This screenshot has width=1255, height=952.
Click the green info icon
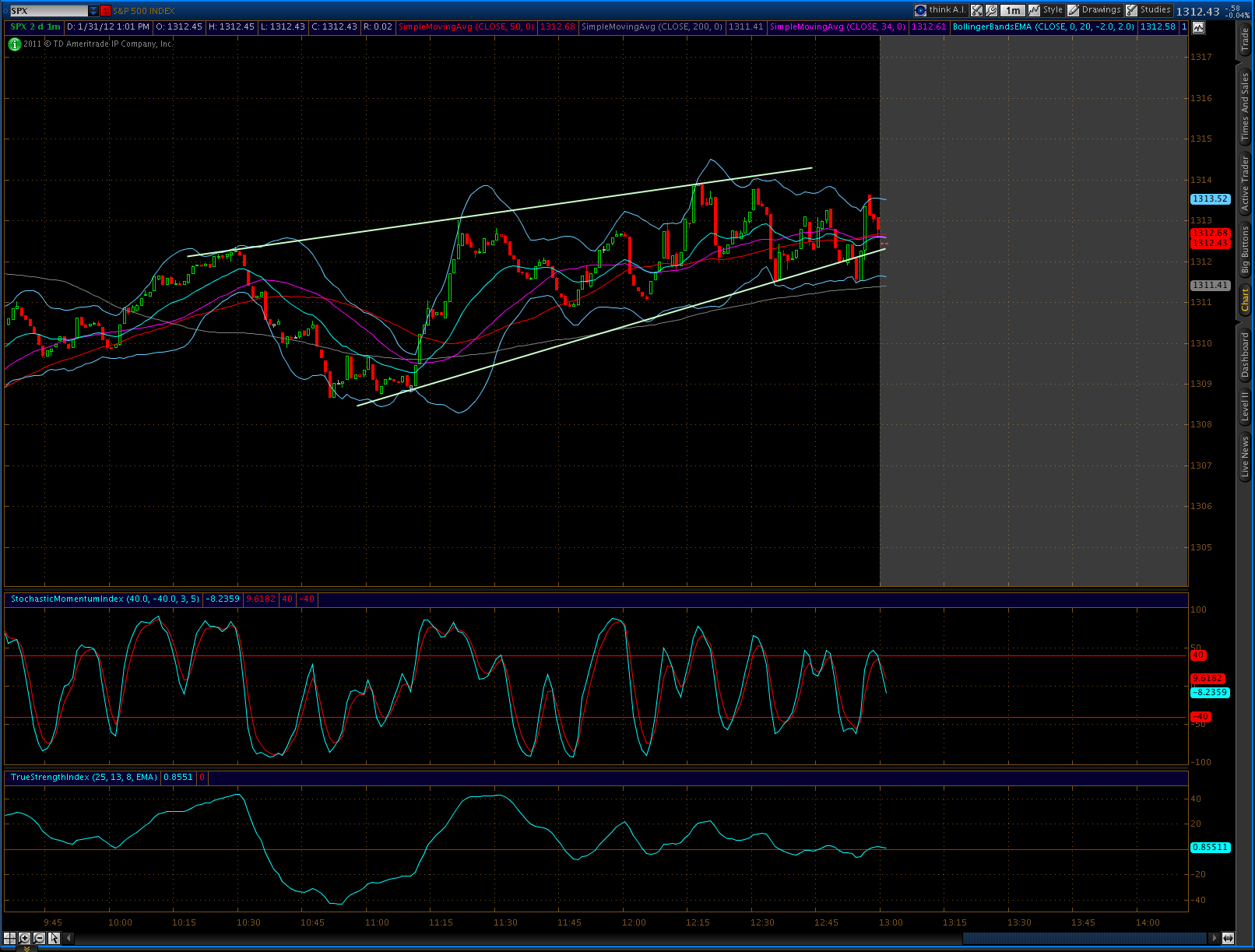point(14,44)
